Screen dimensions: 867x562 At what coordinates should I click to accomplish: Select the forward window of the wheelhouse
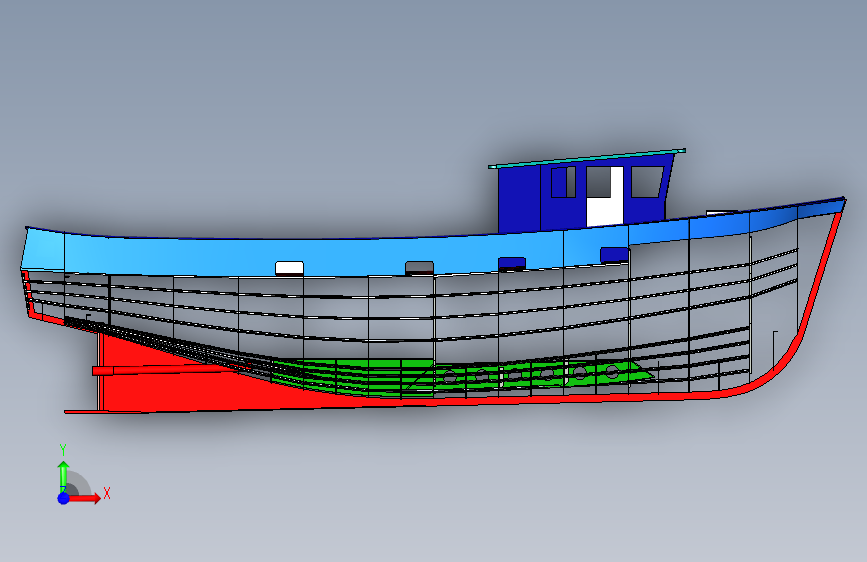point(646,182)
